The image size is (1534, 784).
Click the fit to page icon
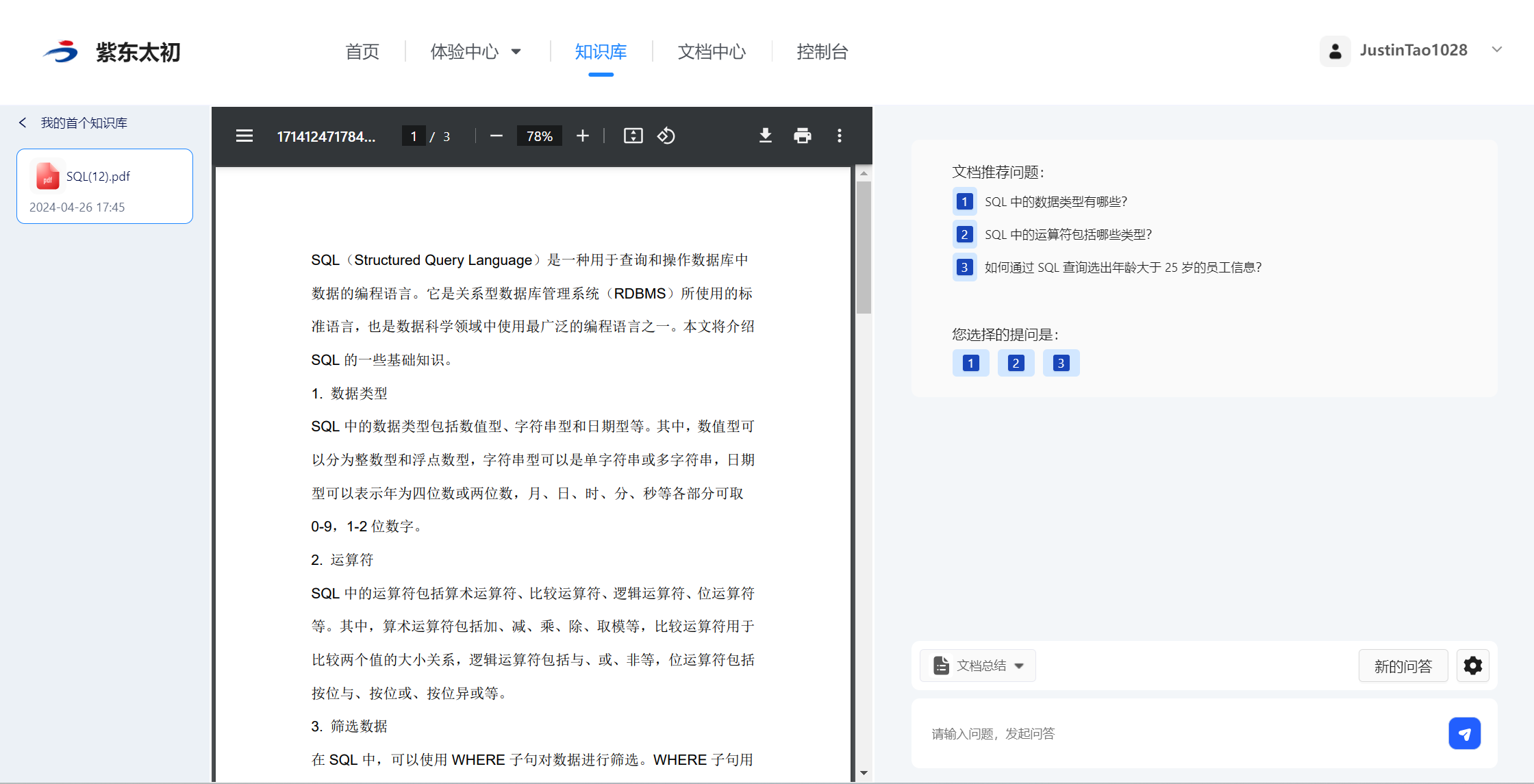point(633,136)
